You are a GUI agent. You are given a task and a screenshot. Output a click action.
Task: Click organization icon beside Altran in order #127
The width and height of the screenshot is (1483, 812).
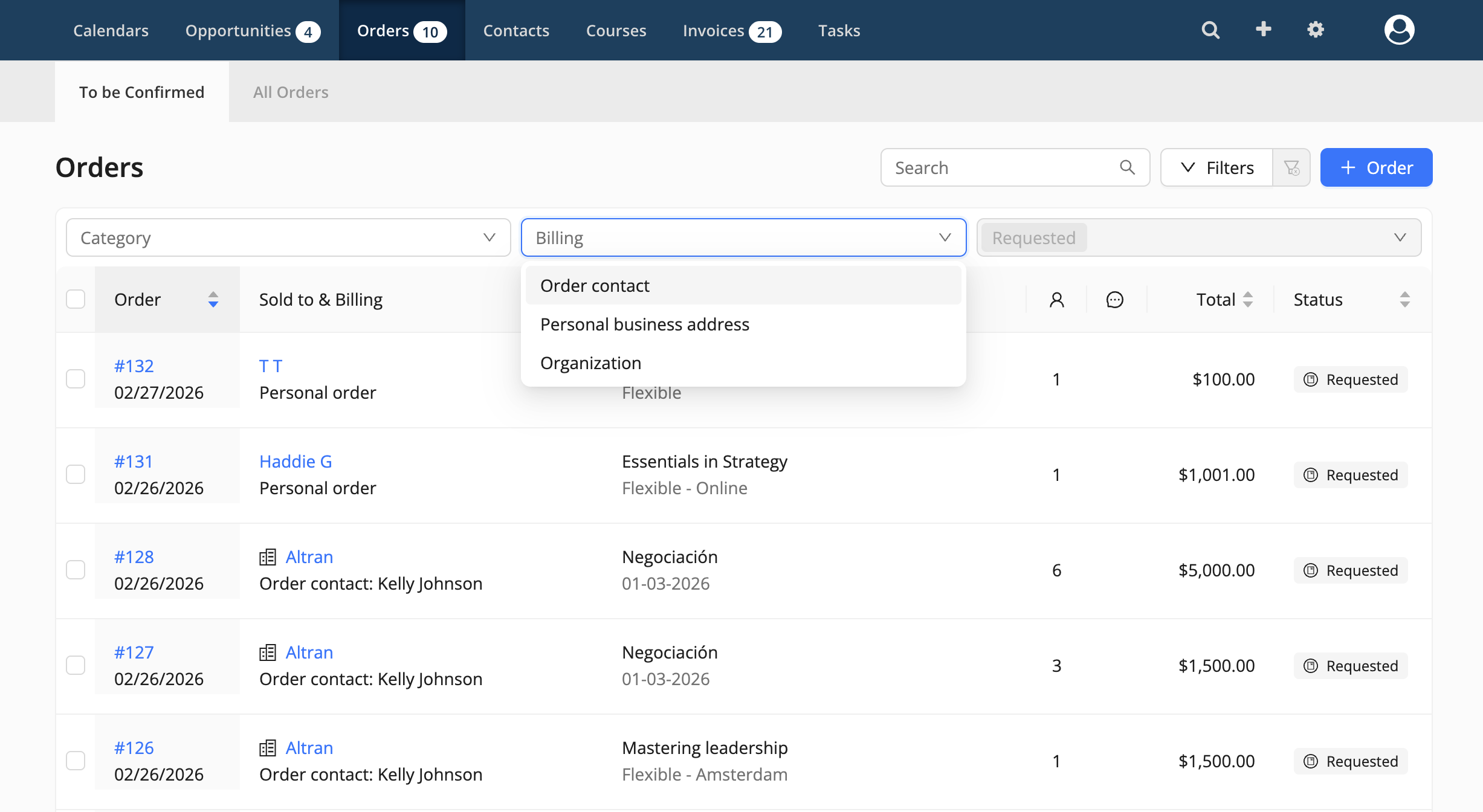pos(268,652)
